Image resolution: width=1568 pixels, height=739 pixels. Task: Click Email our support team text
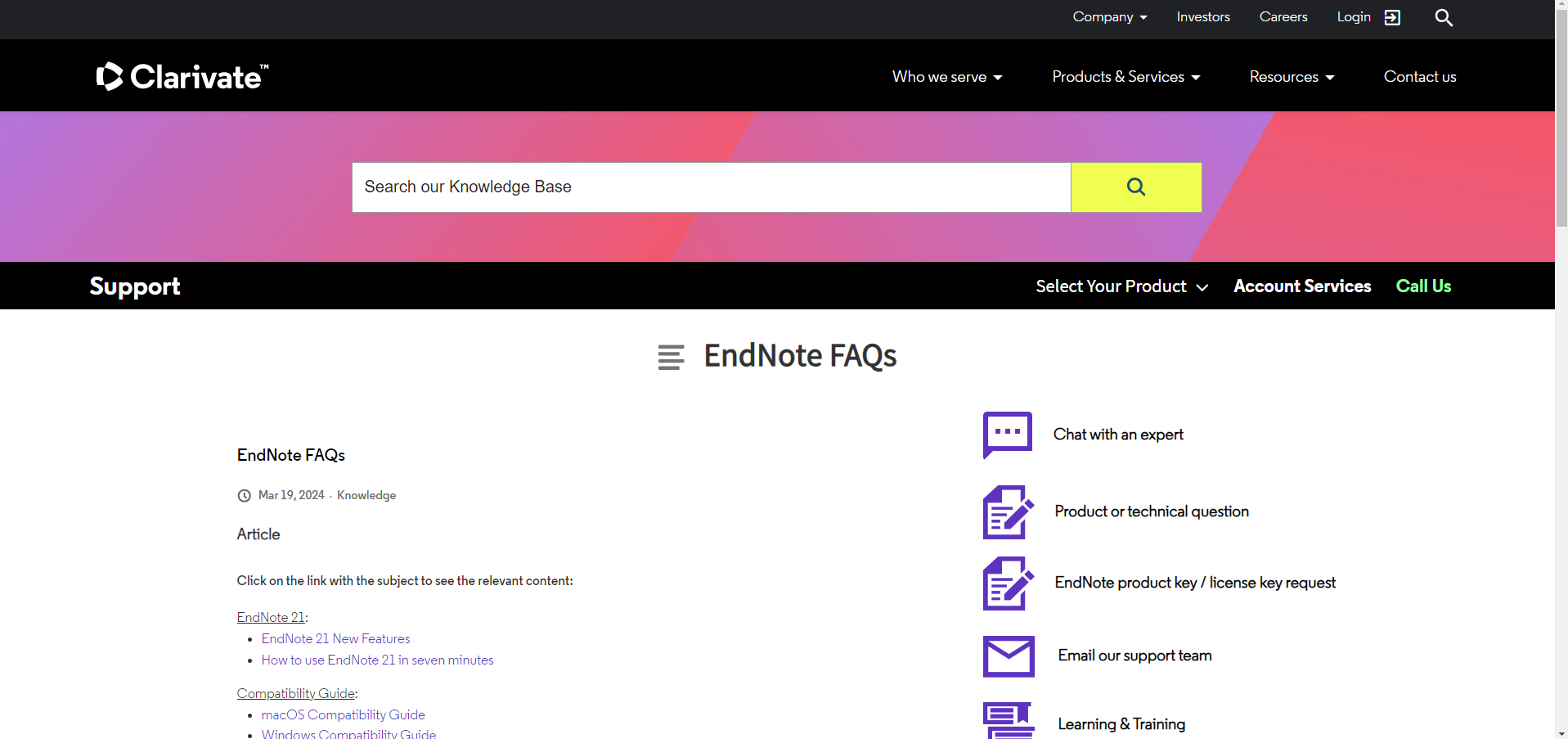pyautogui.click(x=1134, y=656)
